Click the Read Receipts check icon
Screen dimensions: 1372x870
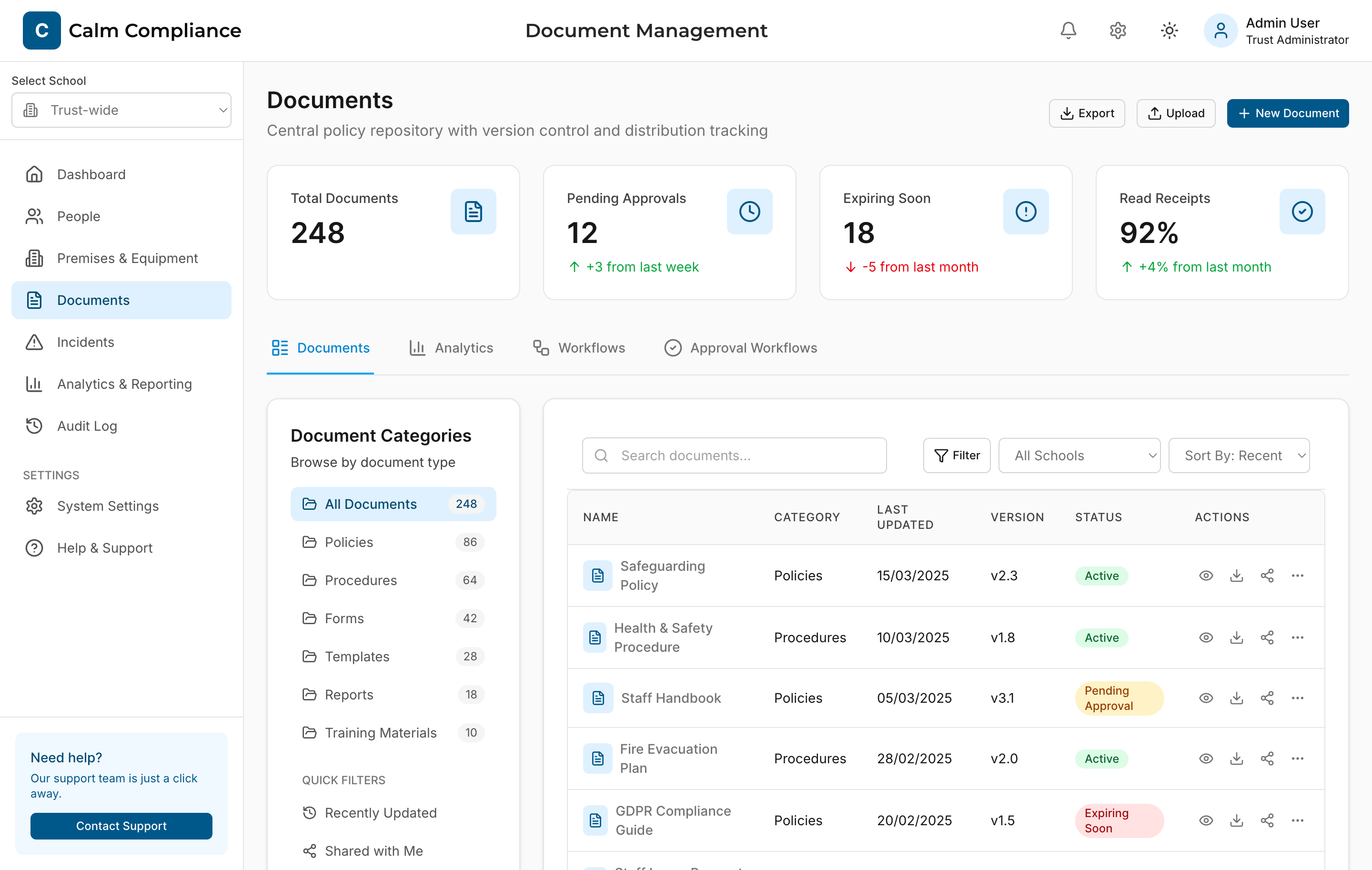1302,212
